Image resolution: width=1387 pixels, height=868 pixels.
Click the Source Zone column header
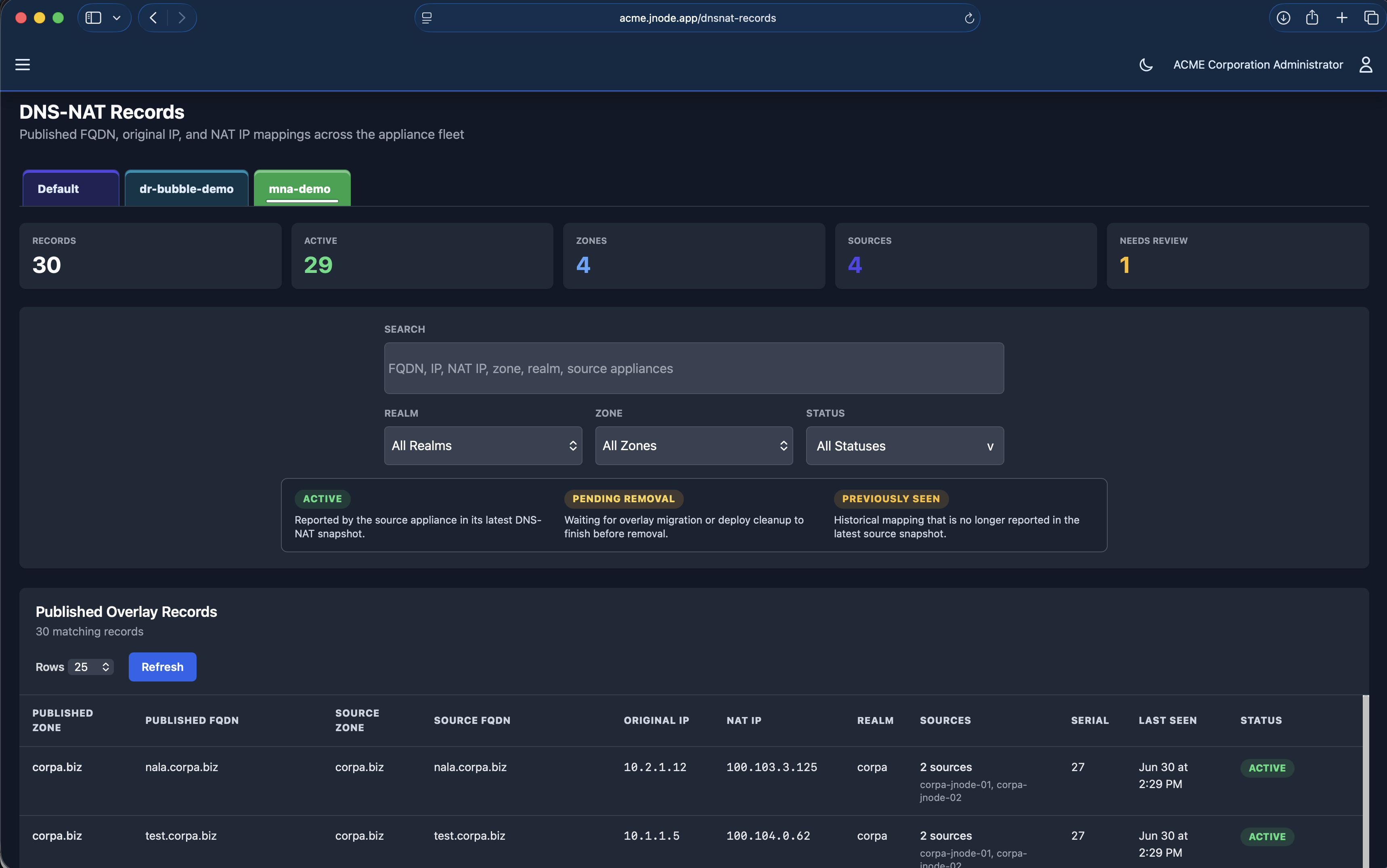(357, 720)
